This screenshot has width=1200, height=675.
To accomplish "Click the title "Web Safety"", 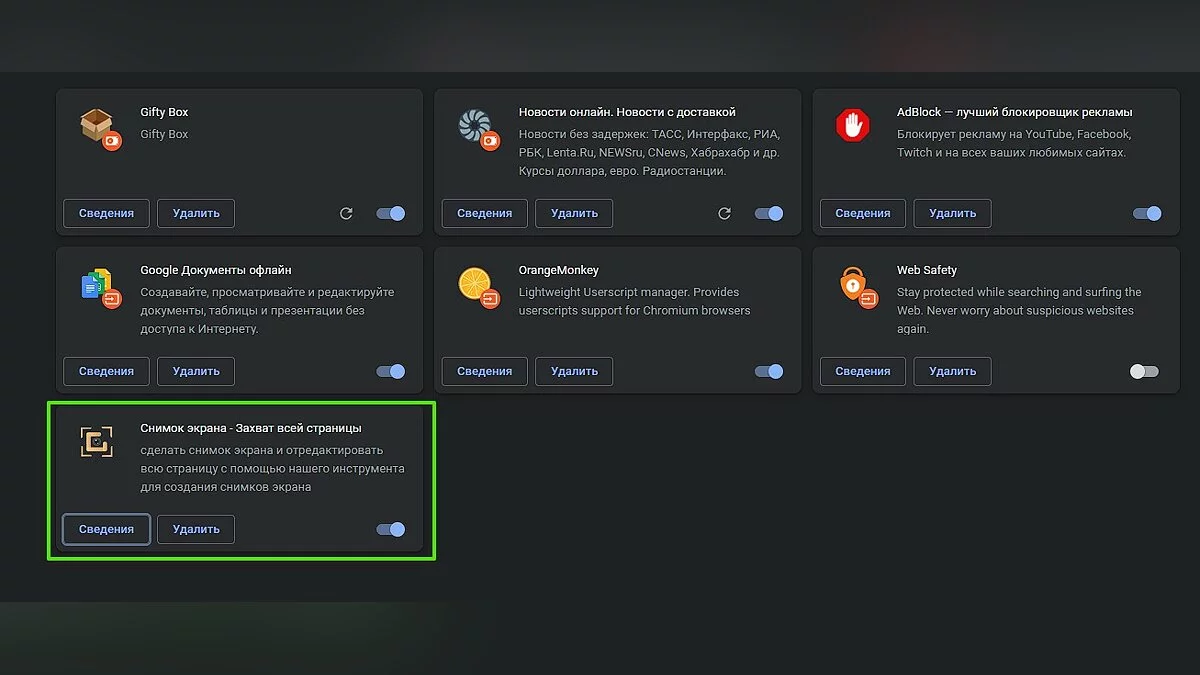I will (927, 270).
